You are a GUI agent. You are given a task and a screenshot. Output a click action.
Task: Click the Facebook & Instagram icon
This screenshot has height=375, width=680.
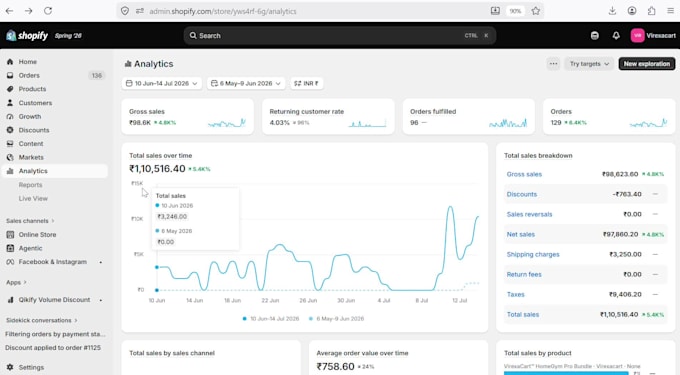pyautogui.click(x=10, y=262)
